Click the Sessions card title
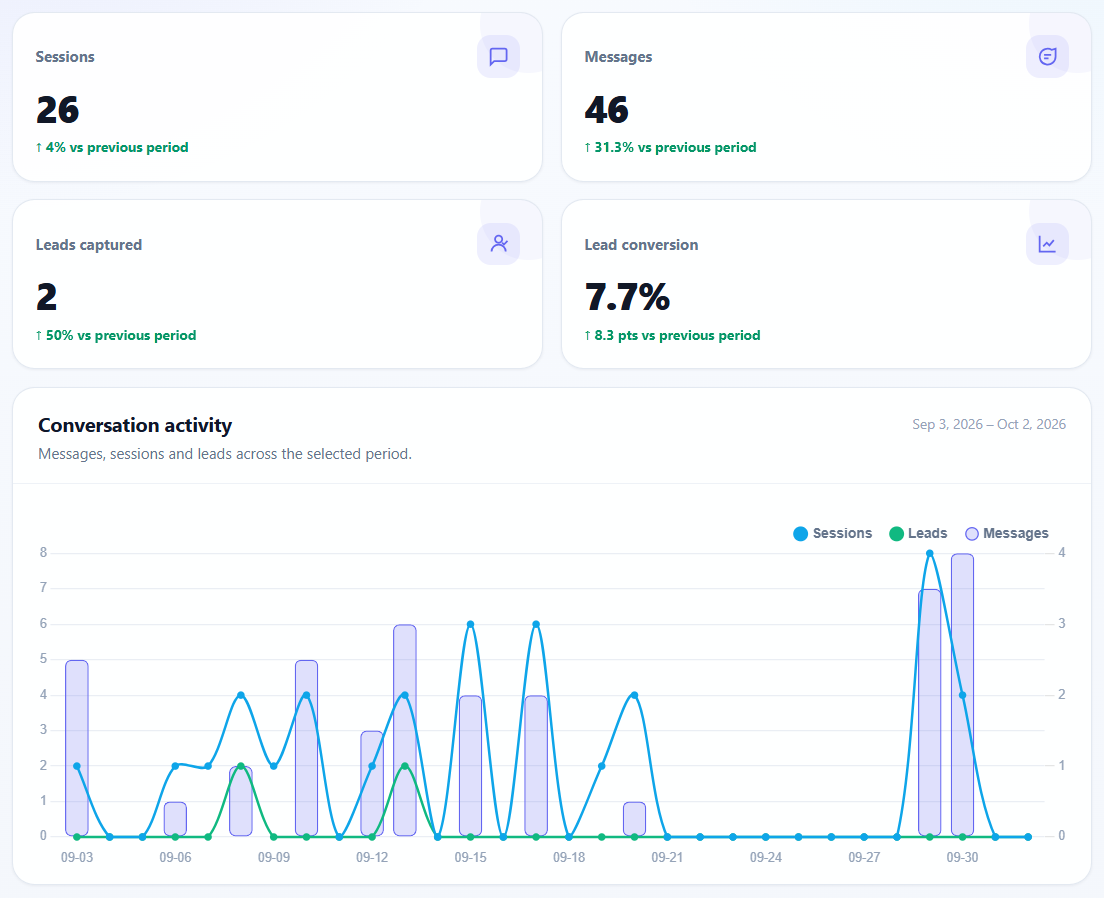The height and width of the screenshot is (898, 1104). (x=65, y=57)
